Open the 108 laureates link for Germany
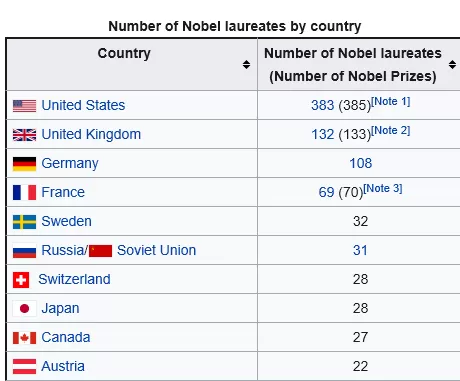The image size is (460, 381). [x=361, y=163]
